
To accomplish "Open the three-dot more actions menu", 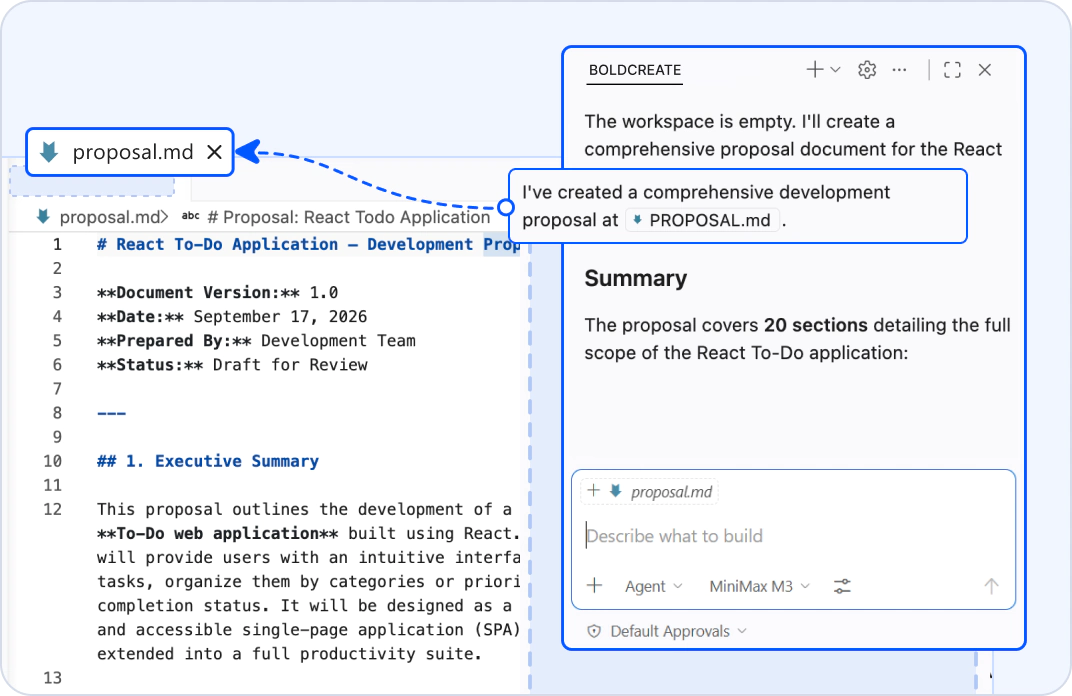I will pos(899,70).
